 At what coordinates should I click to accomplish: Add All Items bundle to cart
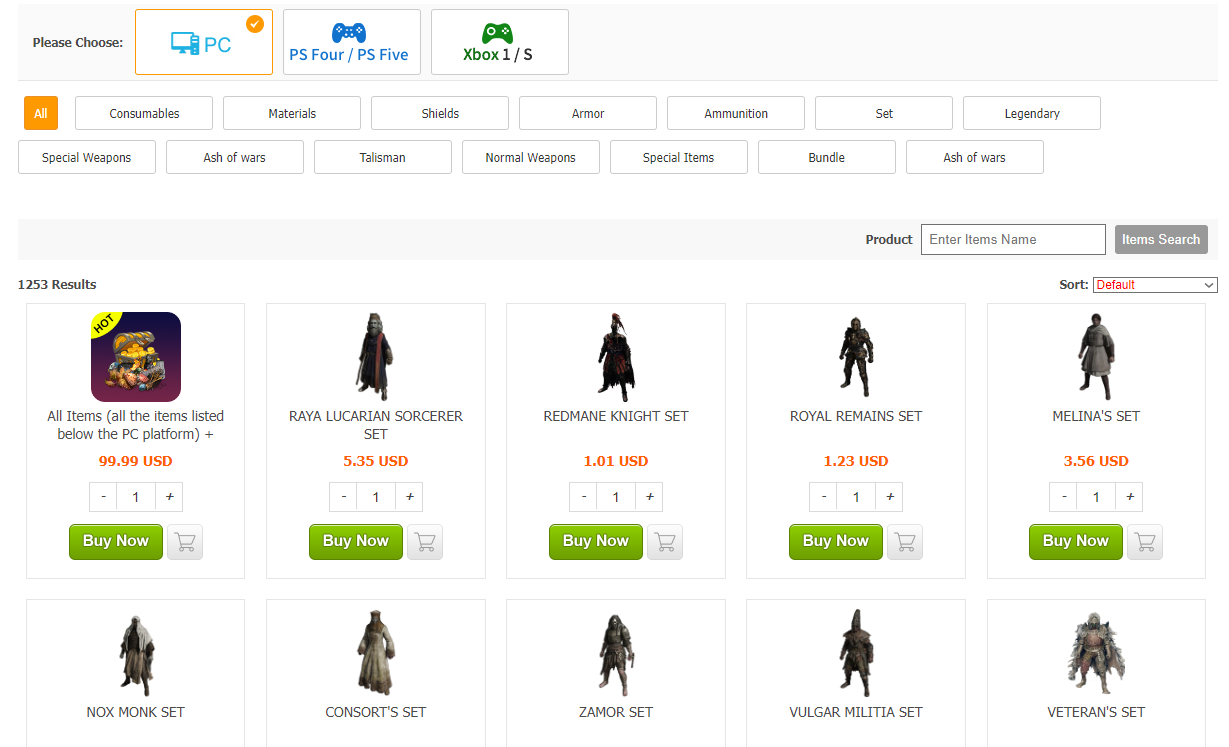(x=185, y=542)
